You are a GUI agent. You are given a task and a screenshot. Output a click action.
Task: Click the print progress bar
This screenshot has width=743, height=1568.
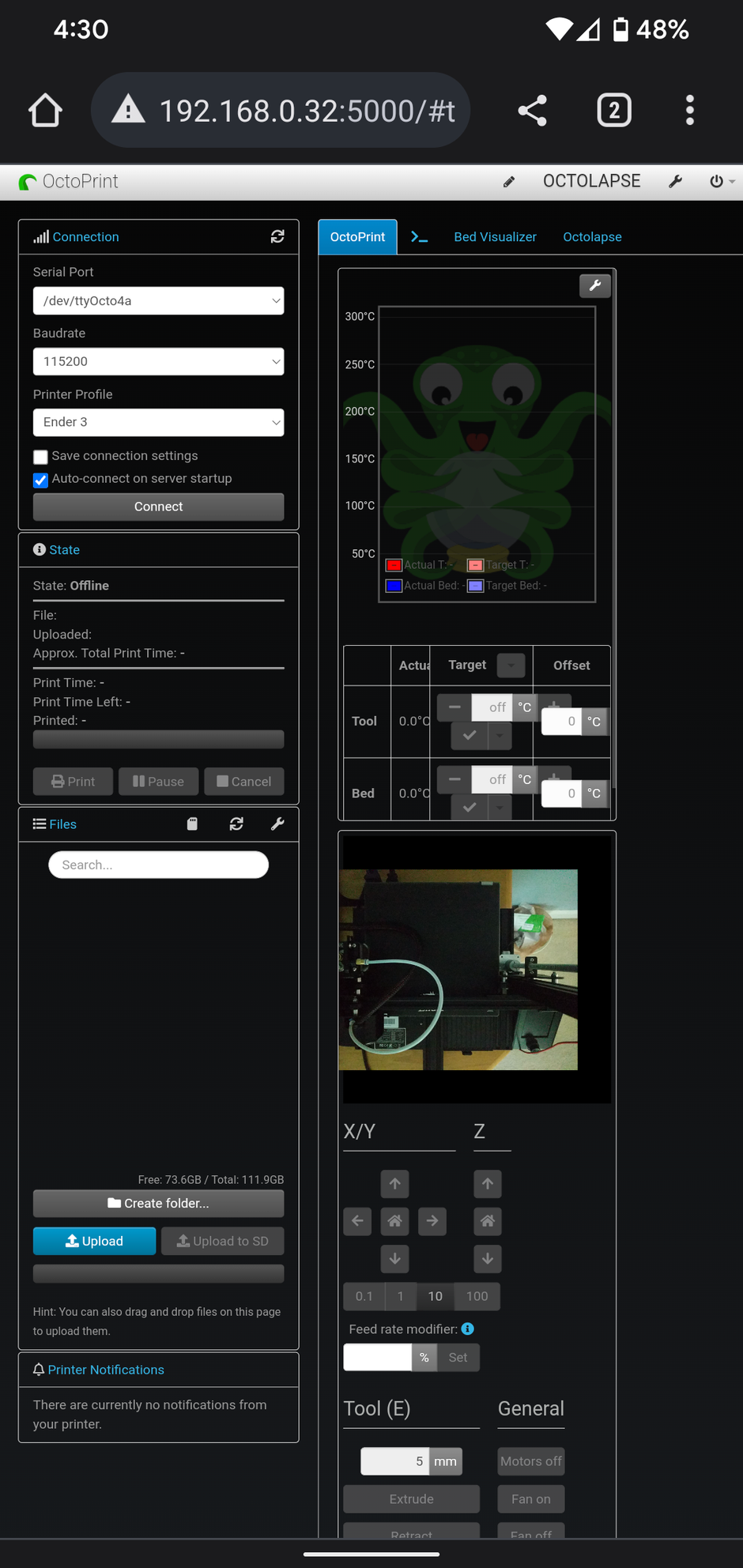click(x=158, y=739)
